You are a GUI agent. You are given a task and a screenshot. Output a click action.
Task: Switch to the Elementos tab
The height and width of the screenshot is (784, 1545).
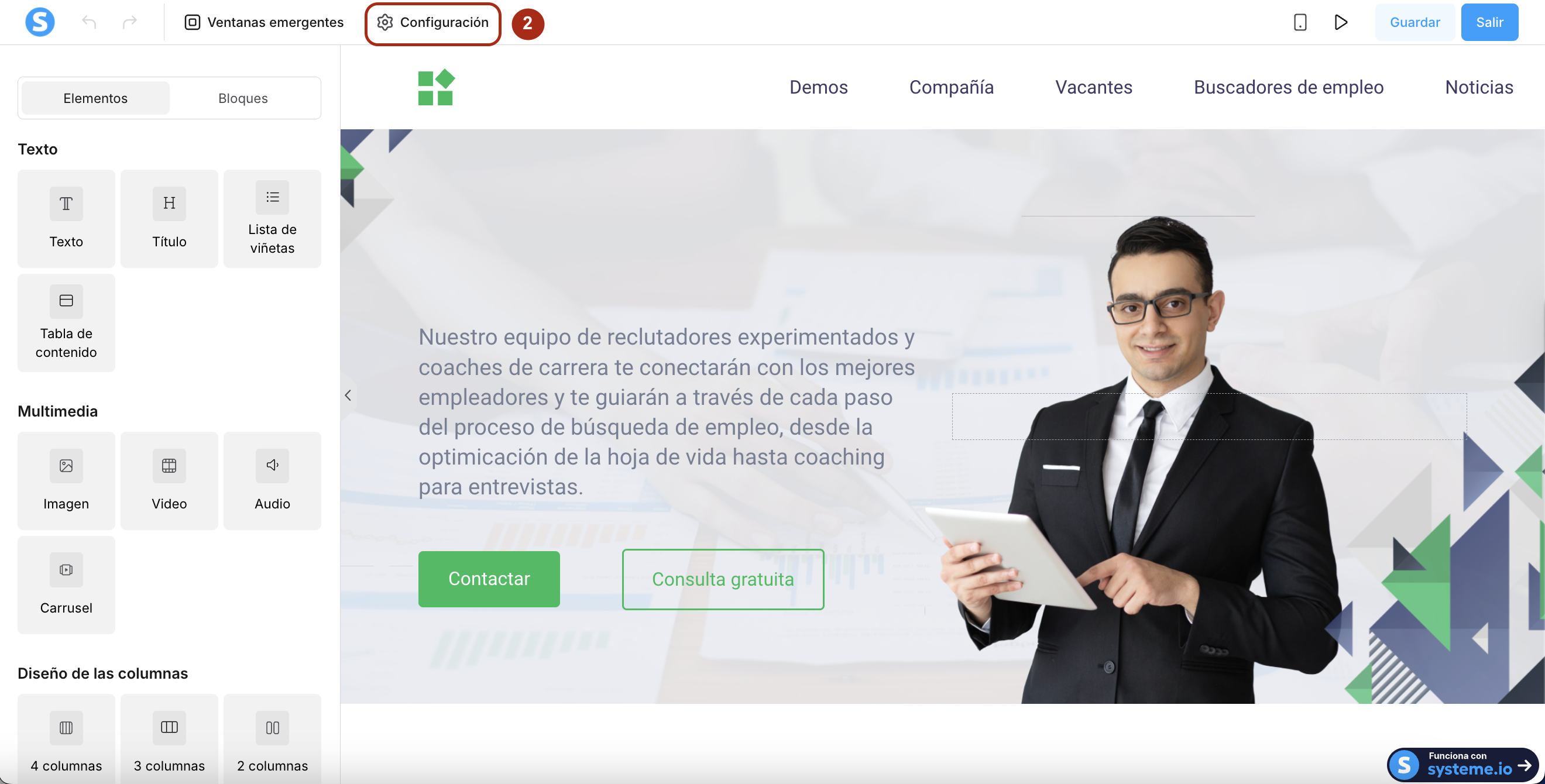click(95, 98)
